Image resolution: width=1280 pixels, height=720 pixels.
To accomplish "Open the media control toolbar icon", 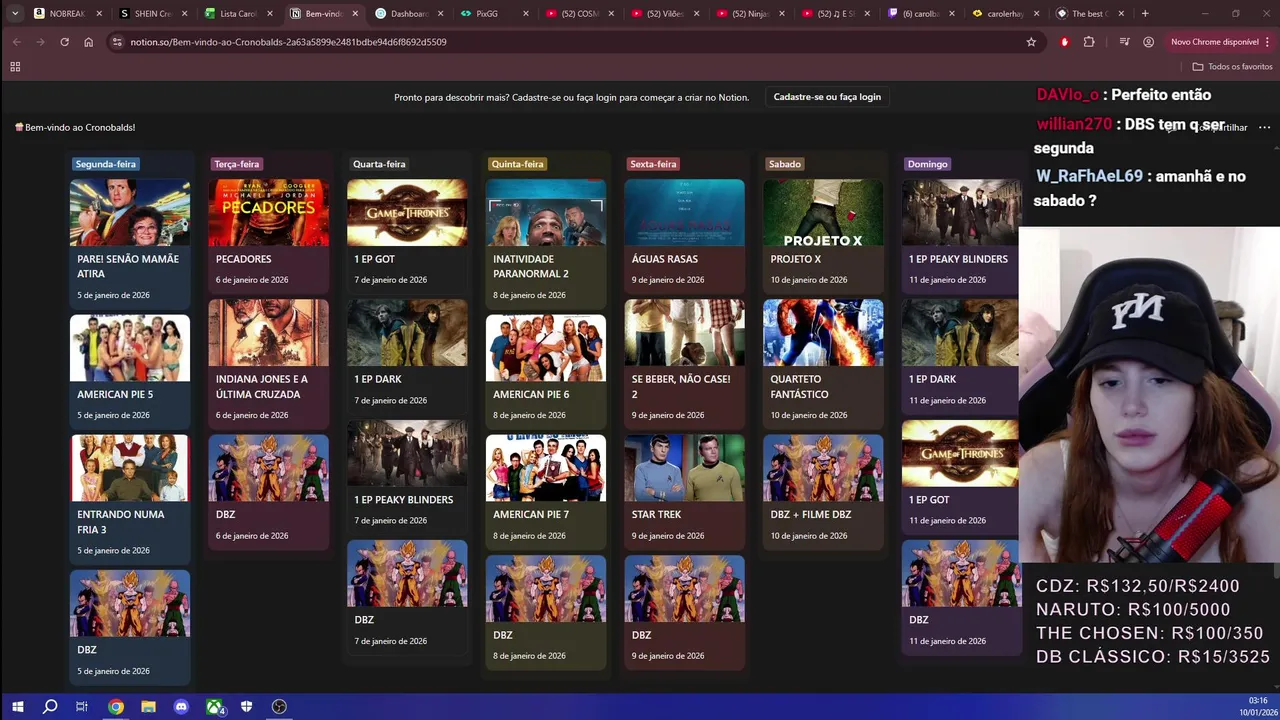I will (1124, 42).
